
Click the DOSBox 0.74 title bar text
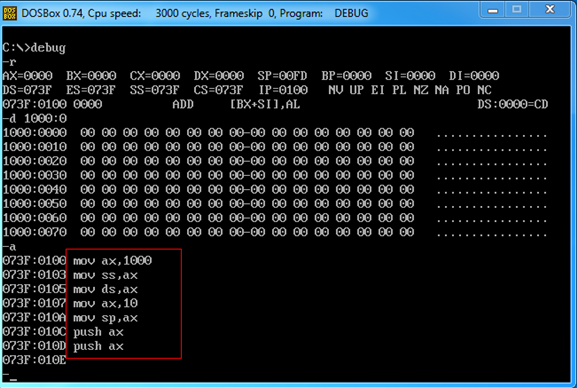[195, 13]
